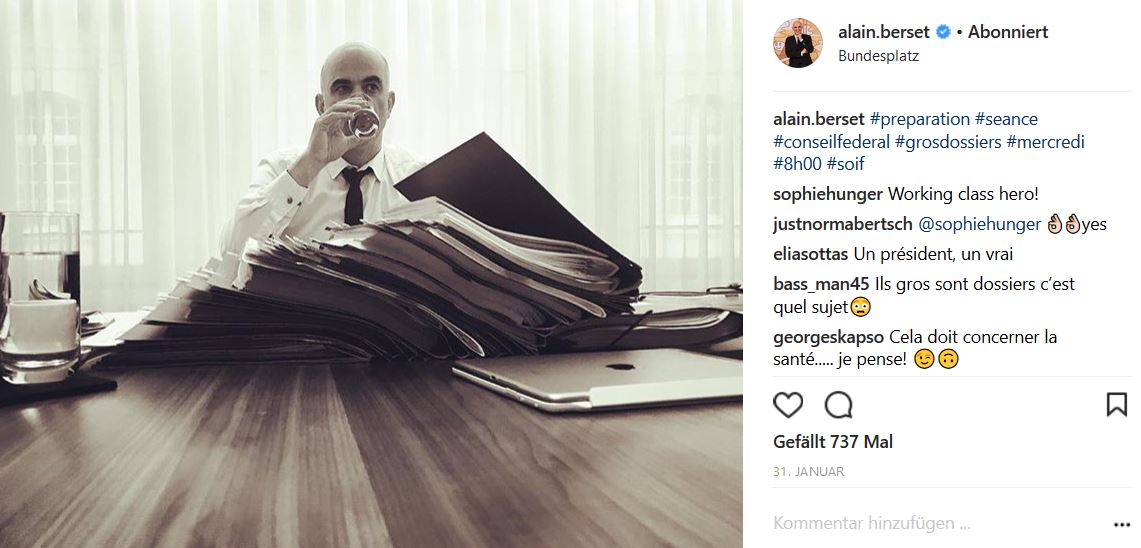1141x548 pixels.
Task: Open the #soif hashtag
Action: click(x=846, y=164)
